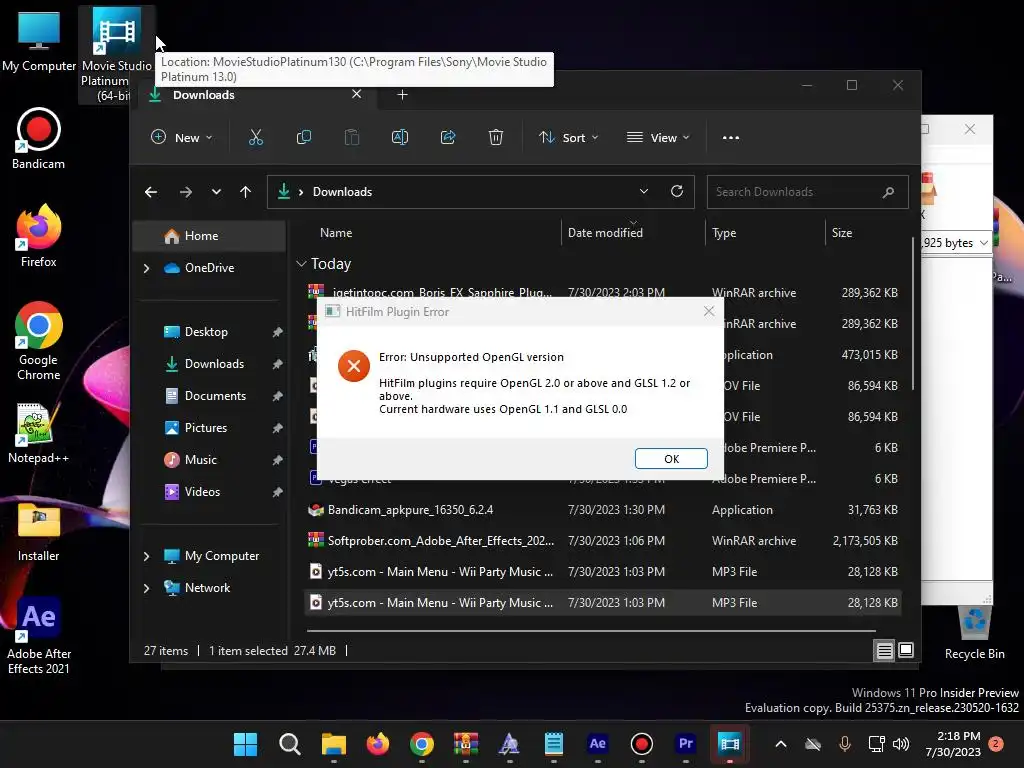This screenshot has height=768, width=1024.
Task: Click Movie Studio Platinum taskbar icon
Action: (729, 744)
